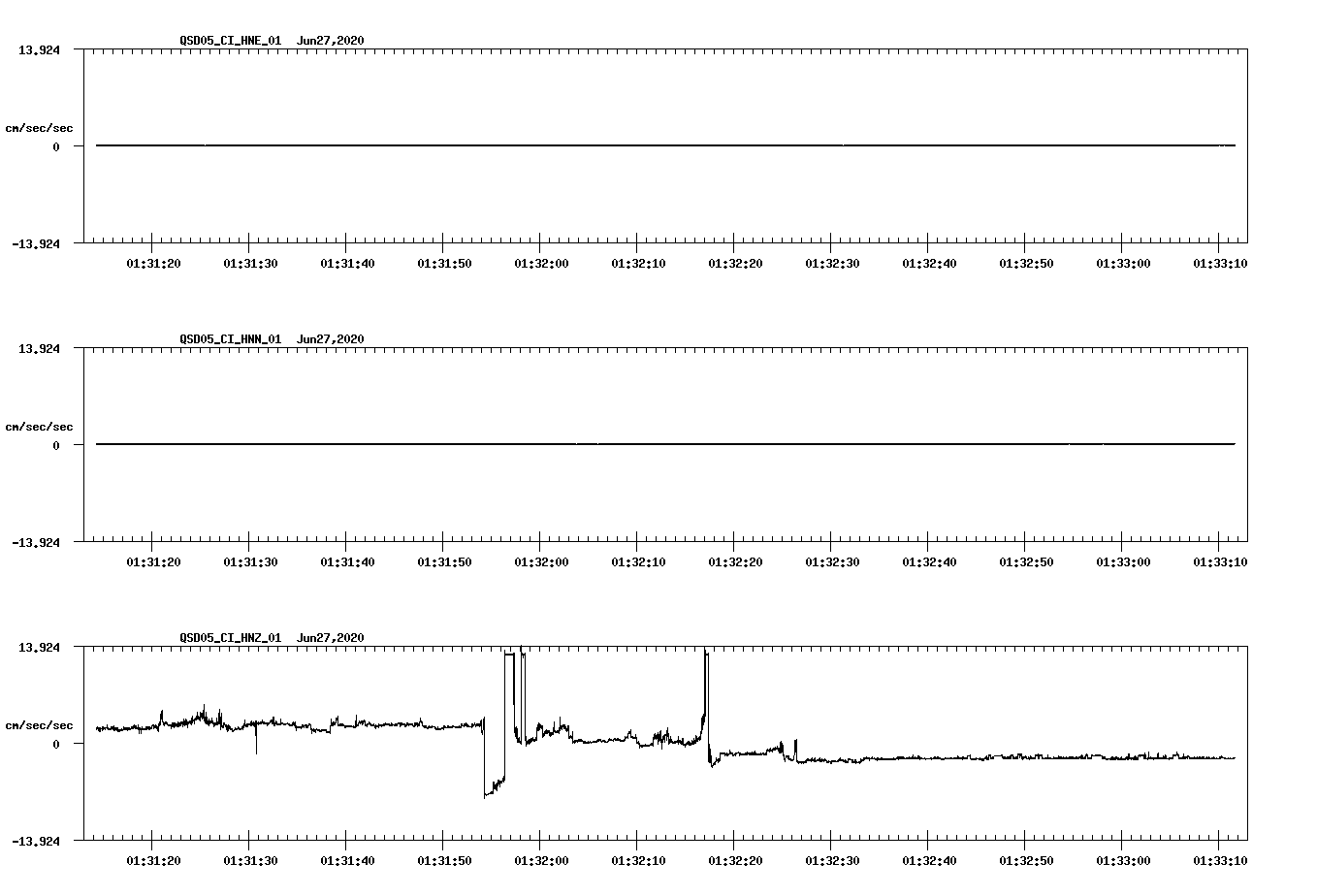Click the 01:32:00 time label under HNZ chart
Image resolution: width=1317 pixels, height=896 pixels.
[x=541, y=861]
